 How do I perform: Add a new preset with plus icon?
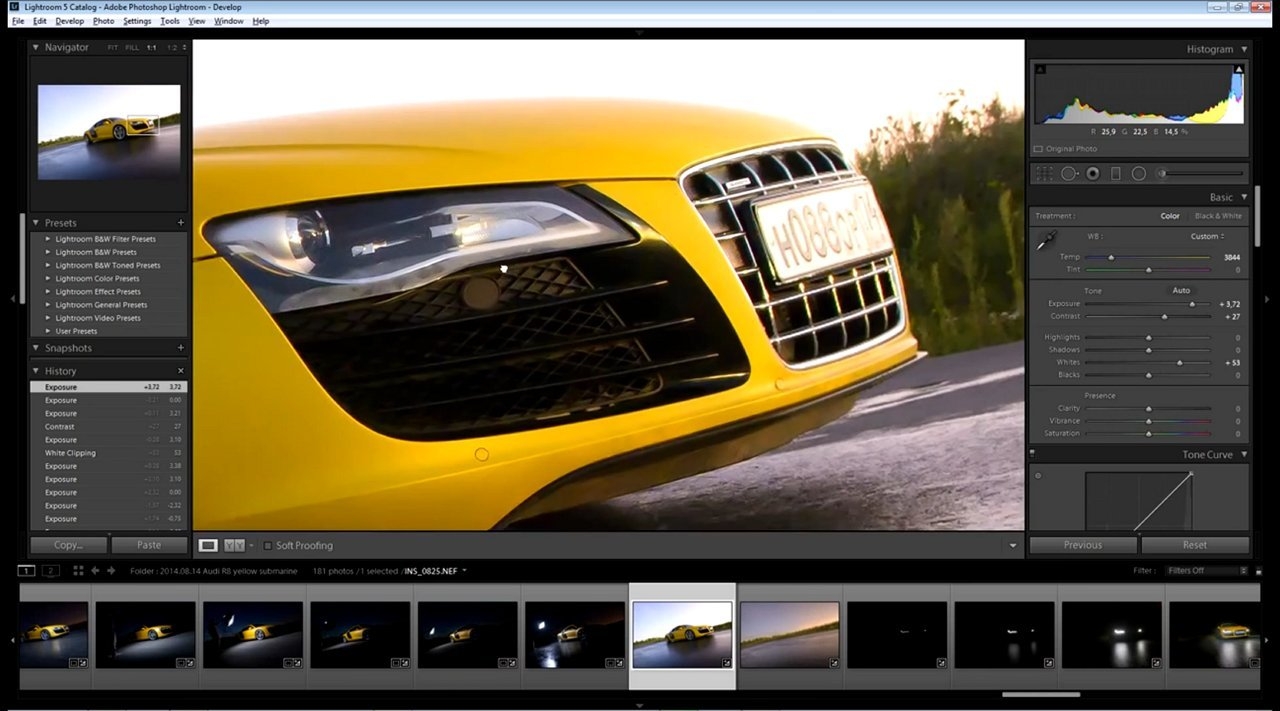click(x=181, y=223)
